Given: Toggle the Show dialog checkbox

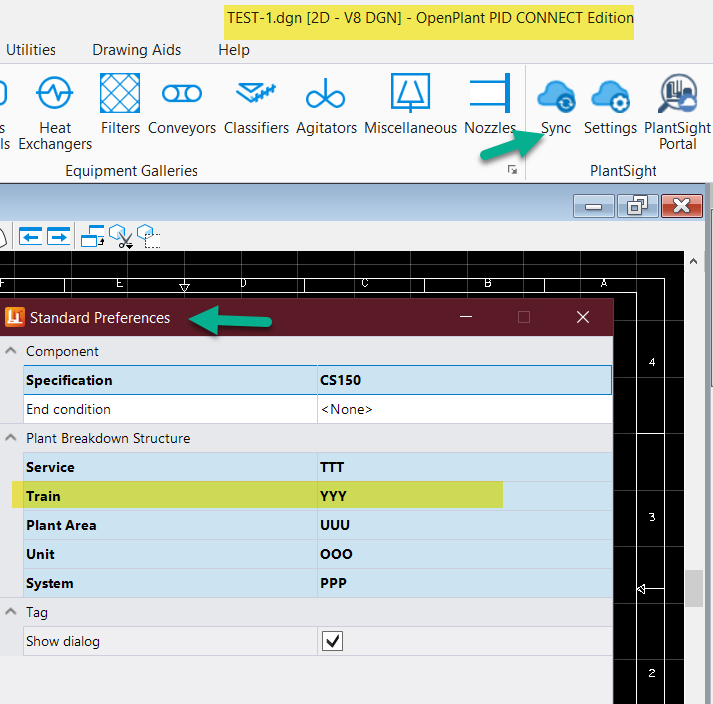Looking at the screenshot, I should tap(332, 641).
